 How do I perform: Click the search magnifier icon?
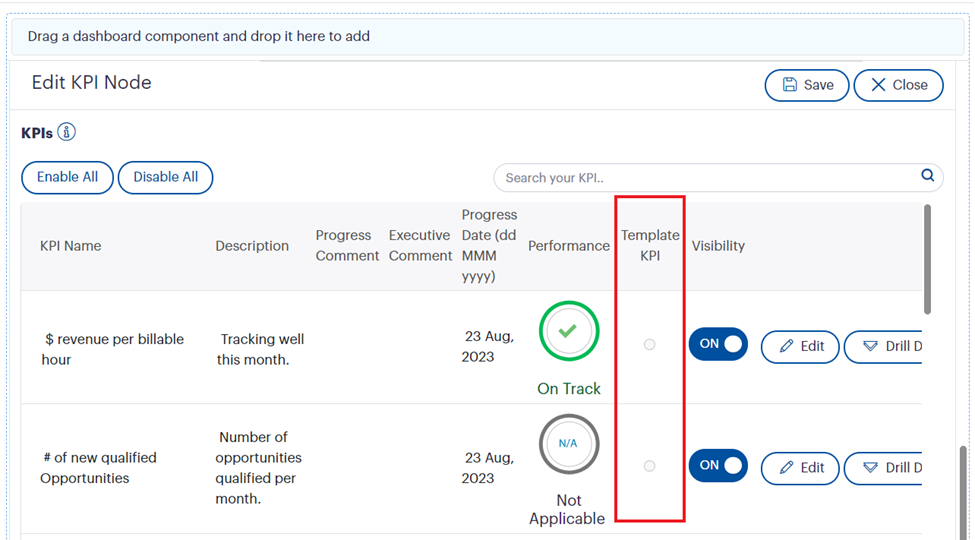coord(928,176)
